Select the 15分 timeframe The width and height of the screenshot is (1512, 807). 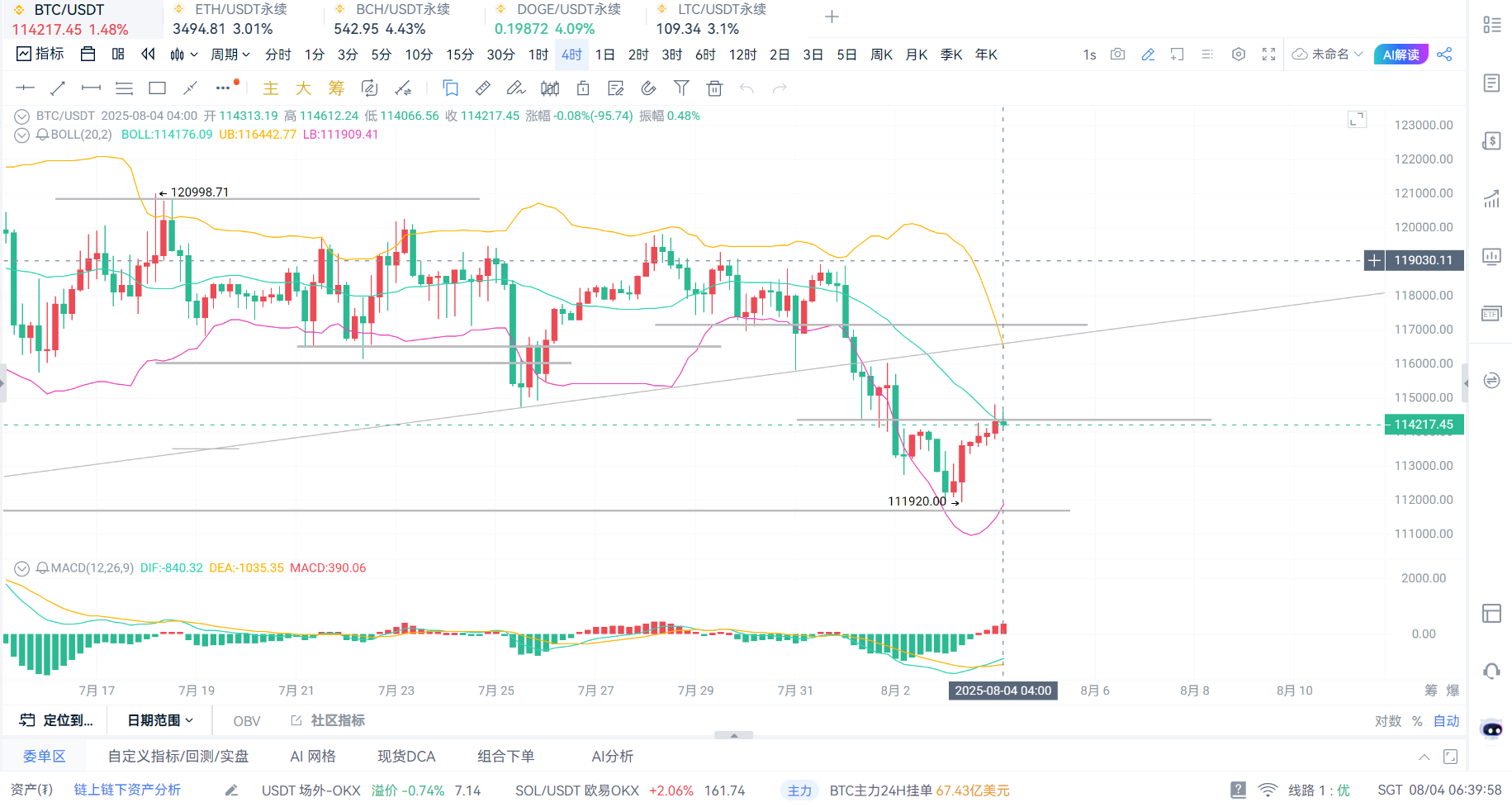(x=460, y=55)
